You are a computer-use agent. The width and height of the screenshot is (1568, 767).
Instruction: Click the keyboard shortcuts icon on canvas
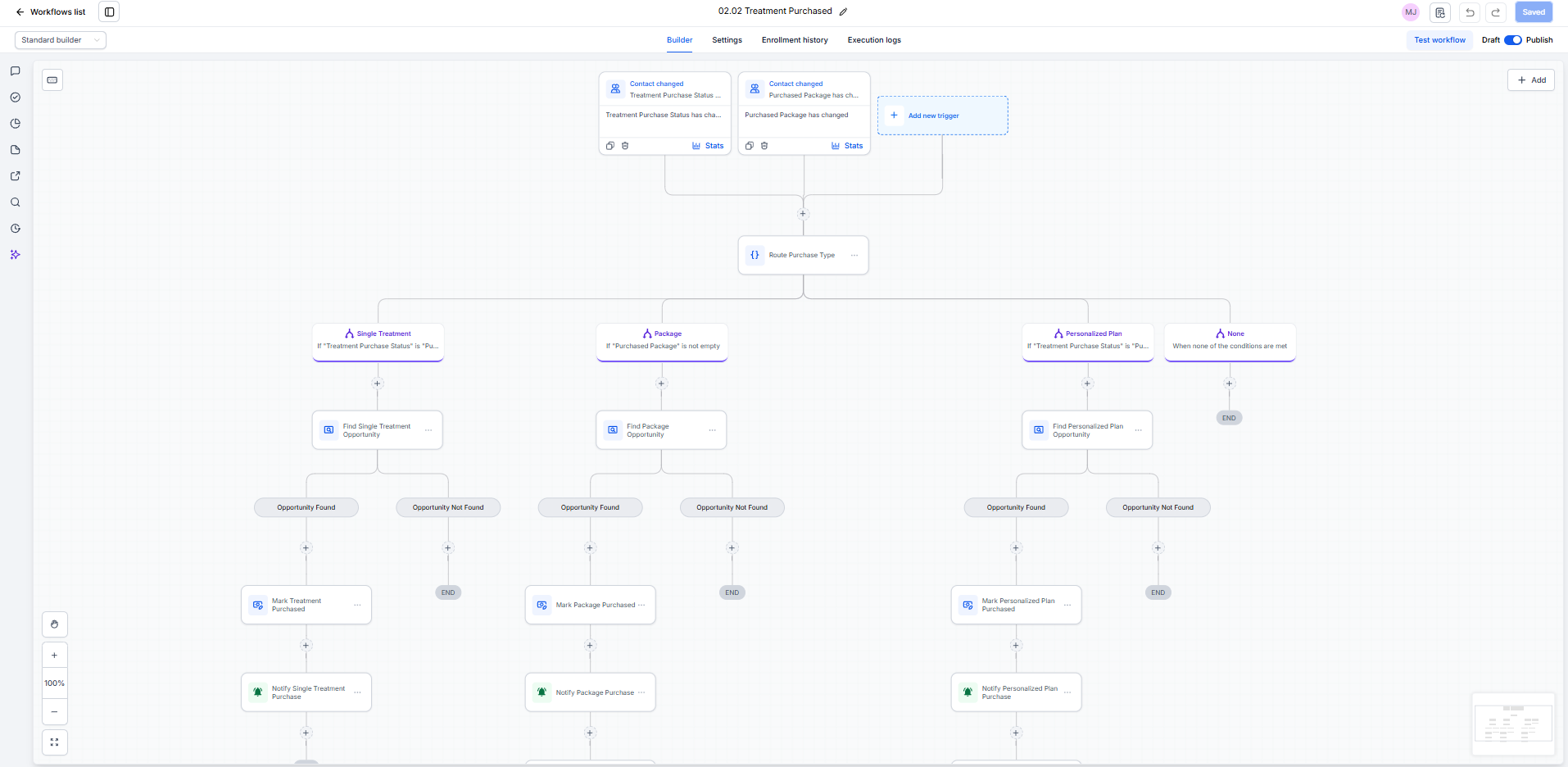tap(52, 80)
